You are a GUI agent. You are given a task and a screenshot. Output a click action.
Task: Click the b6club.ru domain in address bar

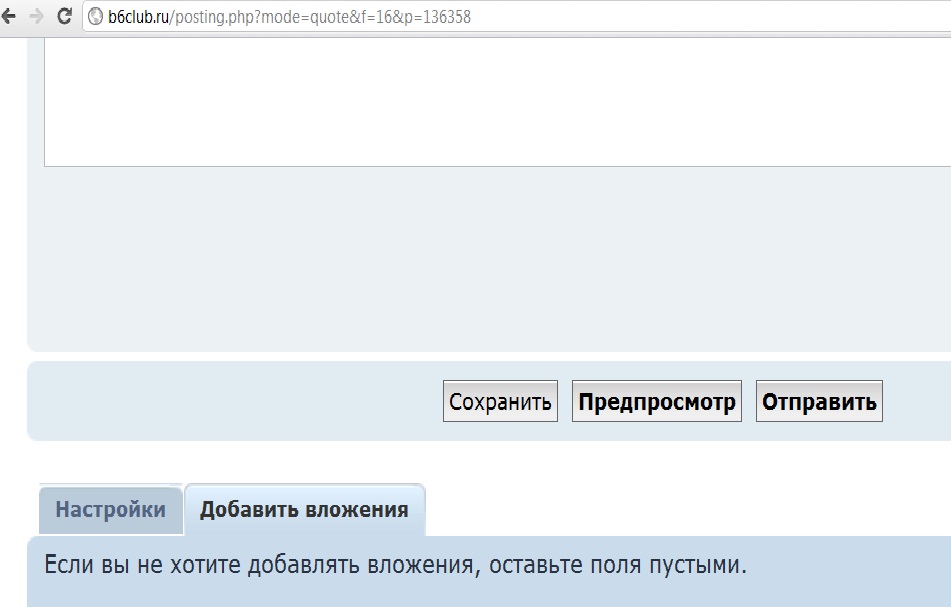coord(139,17)
